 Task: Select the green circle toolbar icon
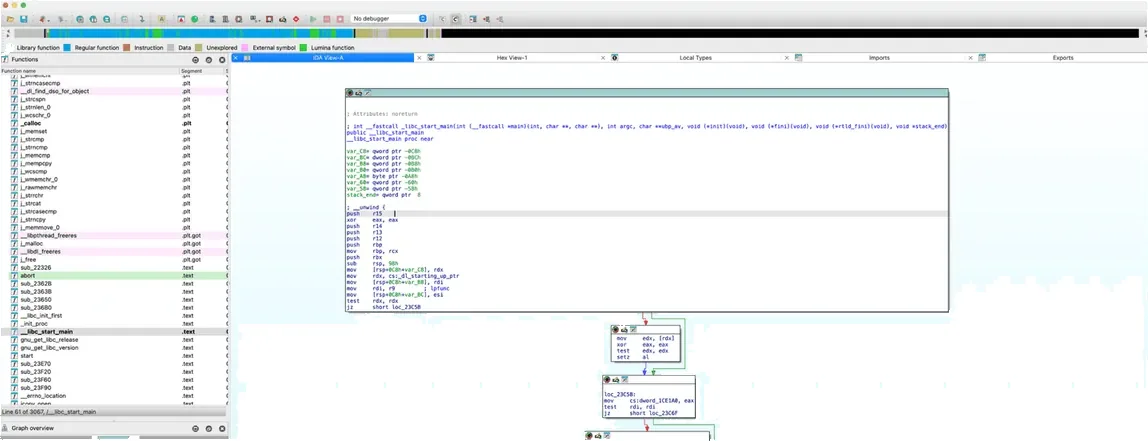click(195, 18)
